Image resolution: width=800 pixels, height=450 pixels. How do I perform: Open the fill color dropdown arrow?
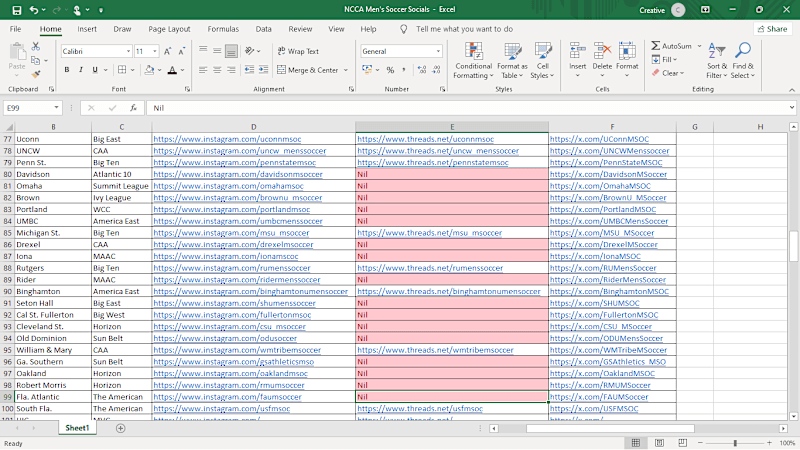[160, 70]
